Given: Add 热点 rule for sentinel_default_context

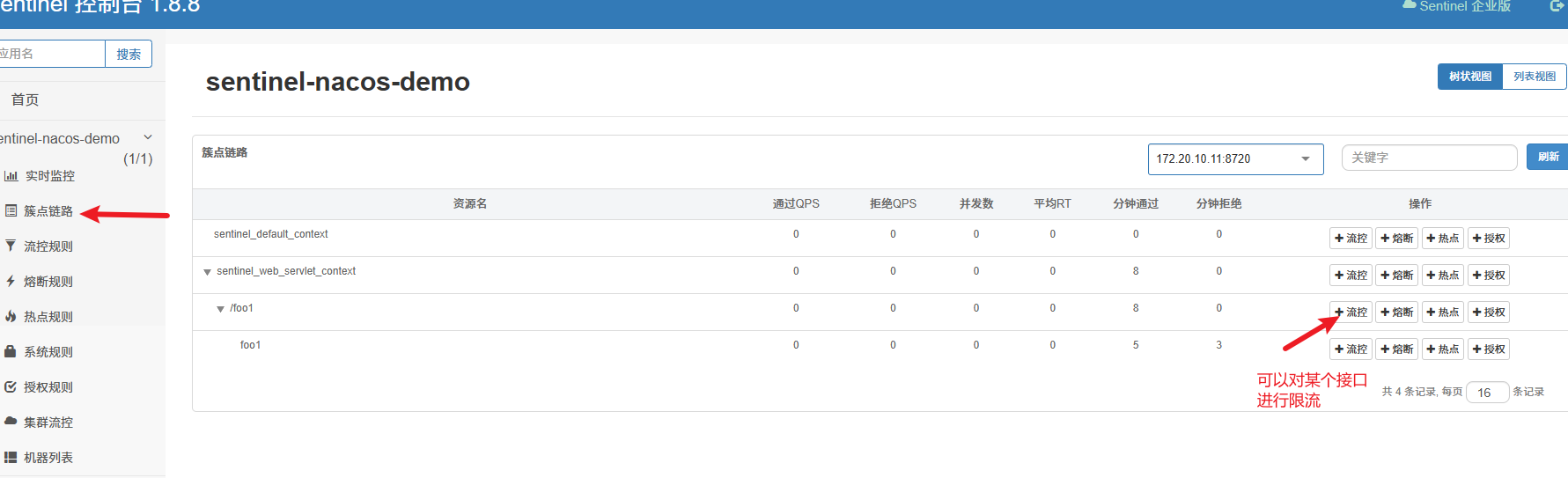Looking at the screenshot, I should pos(1443,239).
